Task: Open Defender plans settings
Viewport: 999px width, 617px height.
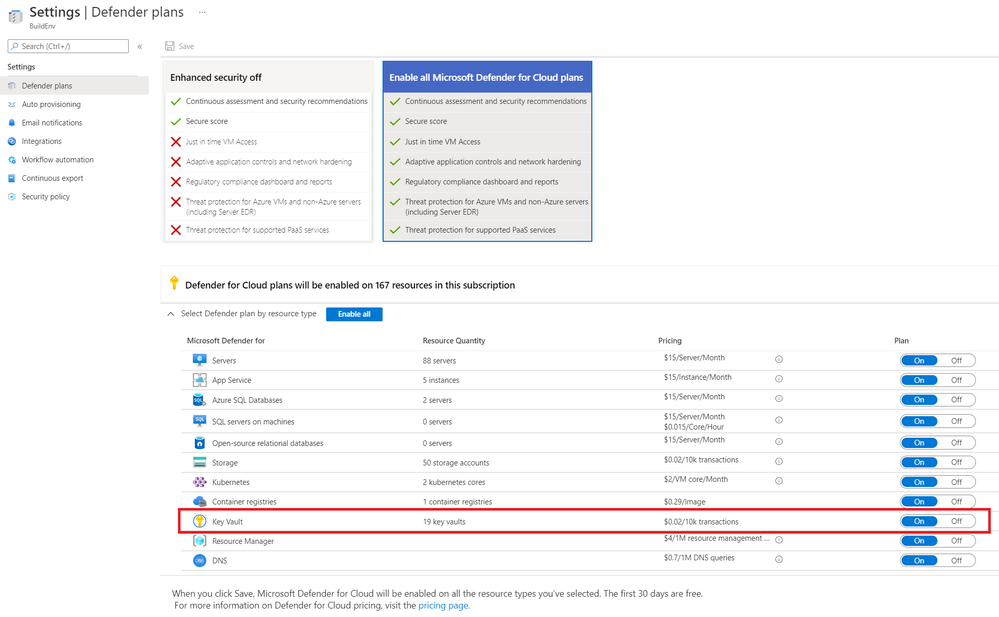Action: pyautogui.click(x=75, y=85)
